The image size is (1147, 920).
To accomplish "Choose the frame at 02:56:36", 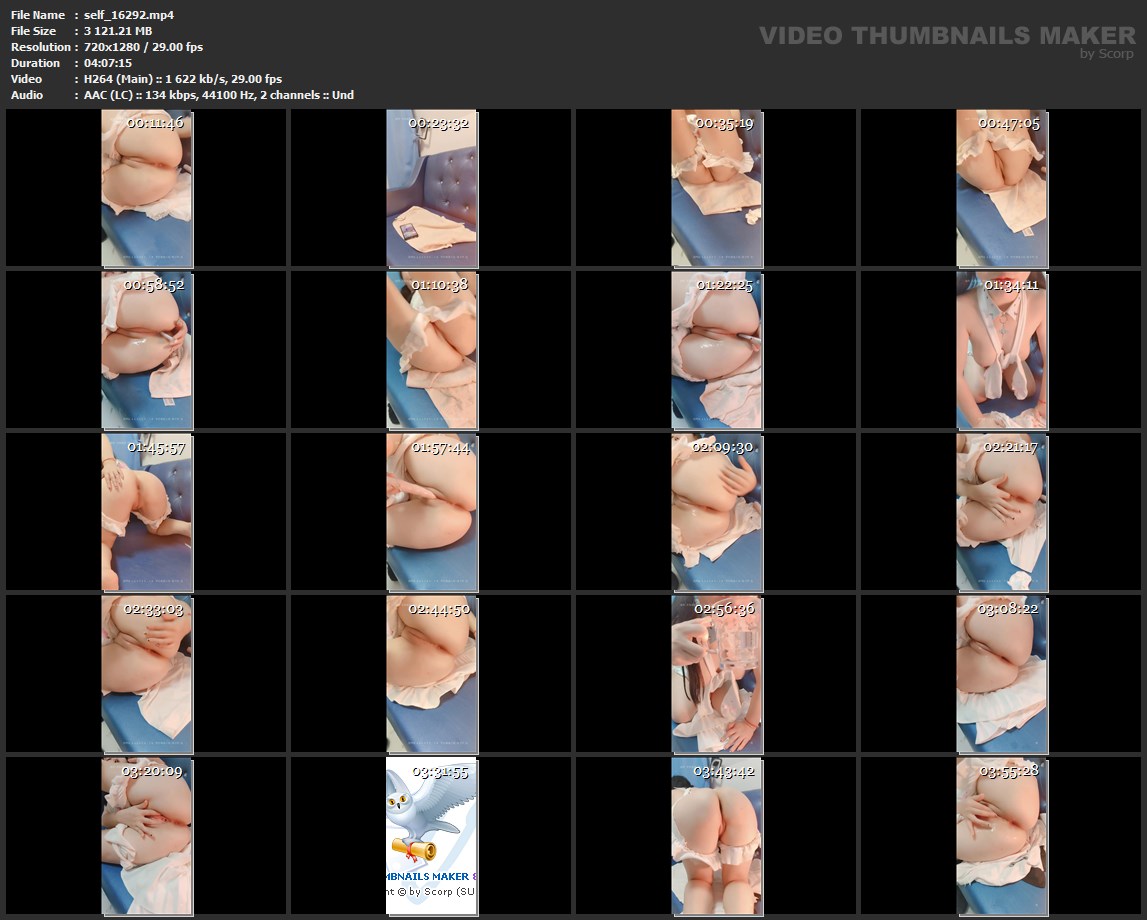I will 716,674.
